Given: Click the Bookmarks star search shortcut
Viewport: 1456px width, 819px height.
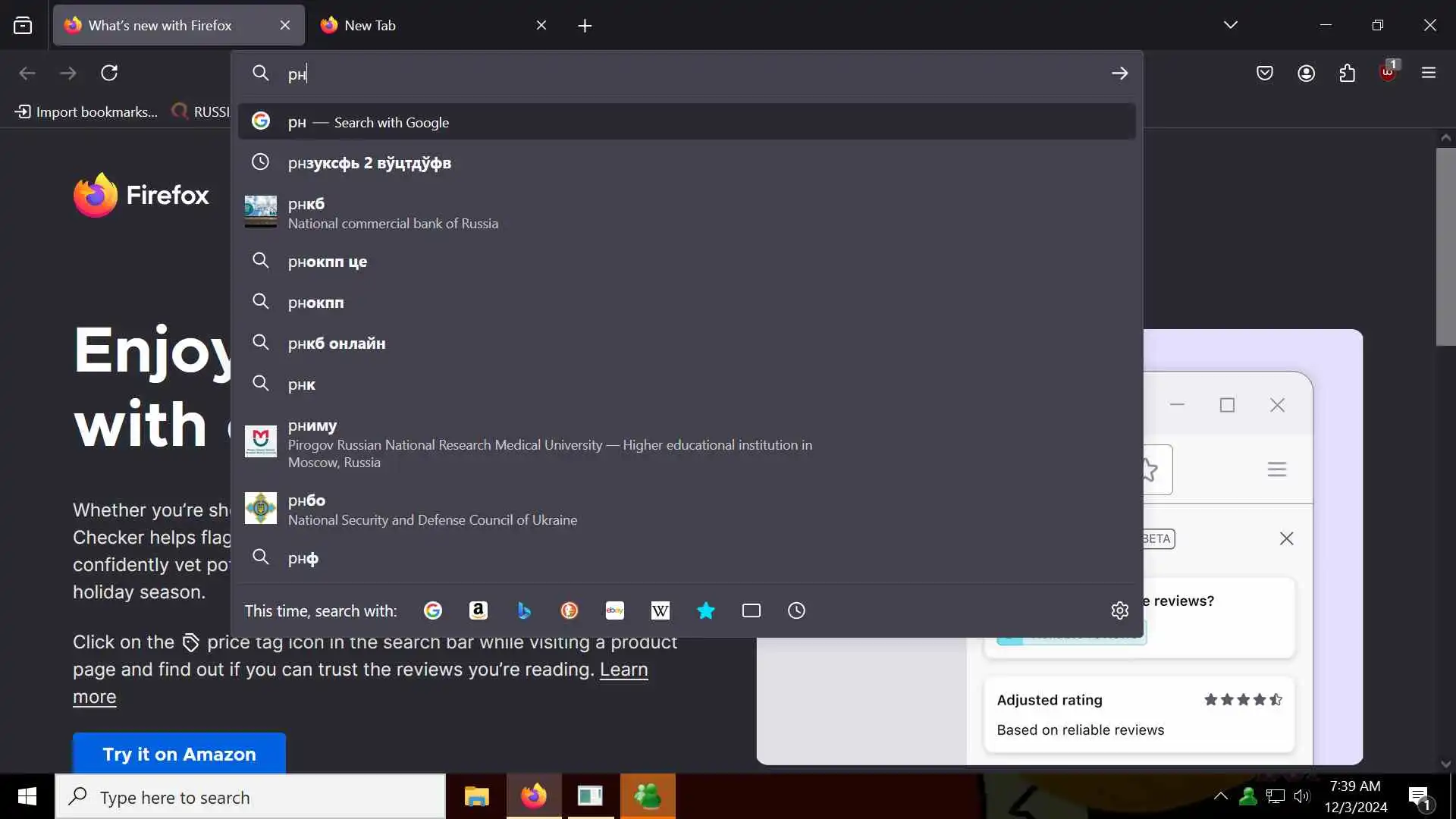Looking at the screenshot, I should (x=706, y=610).
